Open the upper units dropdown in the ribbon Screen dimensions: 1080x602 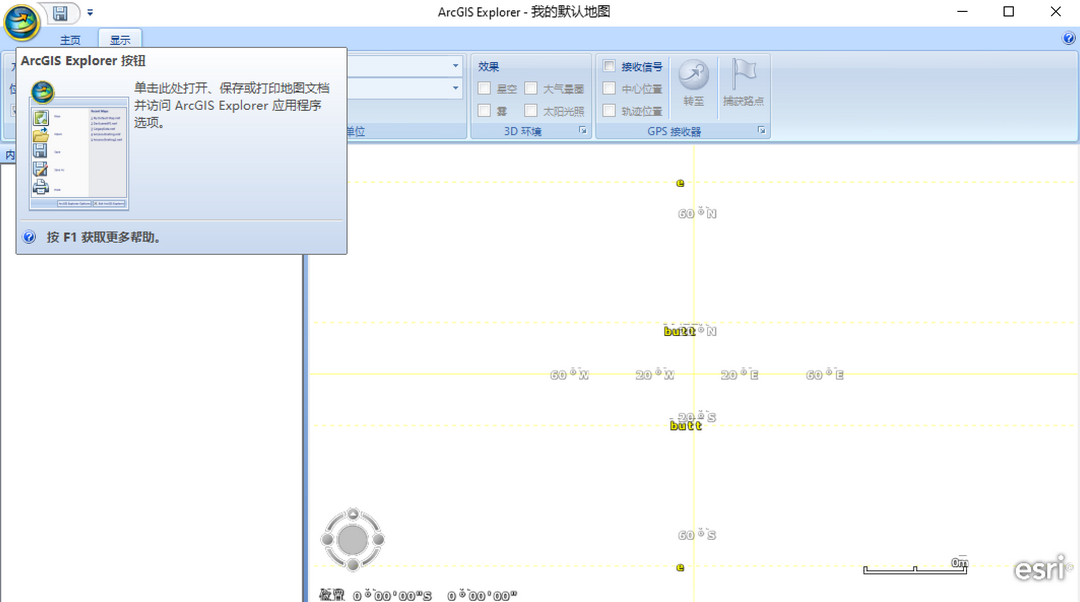(x=455, y=66)
